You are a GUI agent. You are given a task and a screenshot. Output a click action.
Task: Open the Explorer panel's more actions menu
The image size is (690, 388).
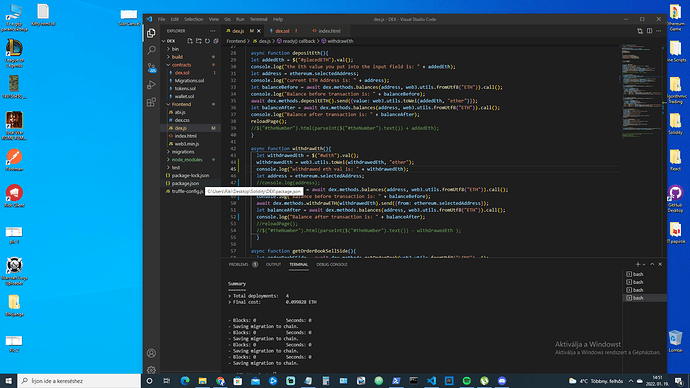point(213,31)
